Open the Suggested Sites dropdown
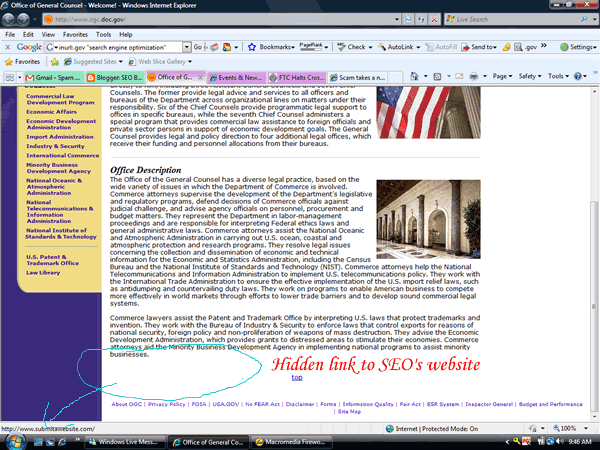600x450 pixels. [121, 62]
